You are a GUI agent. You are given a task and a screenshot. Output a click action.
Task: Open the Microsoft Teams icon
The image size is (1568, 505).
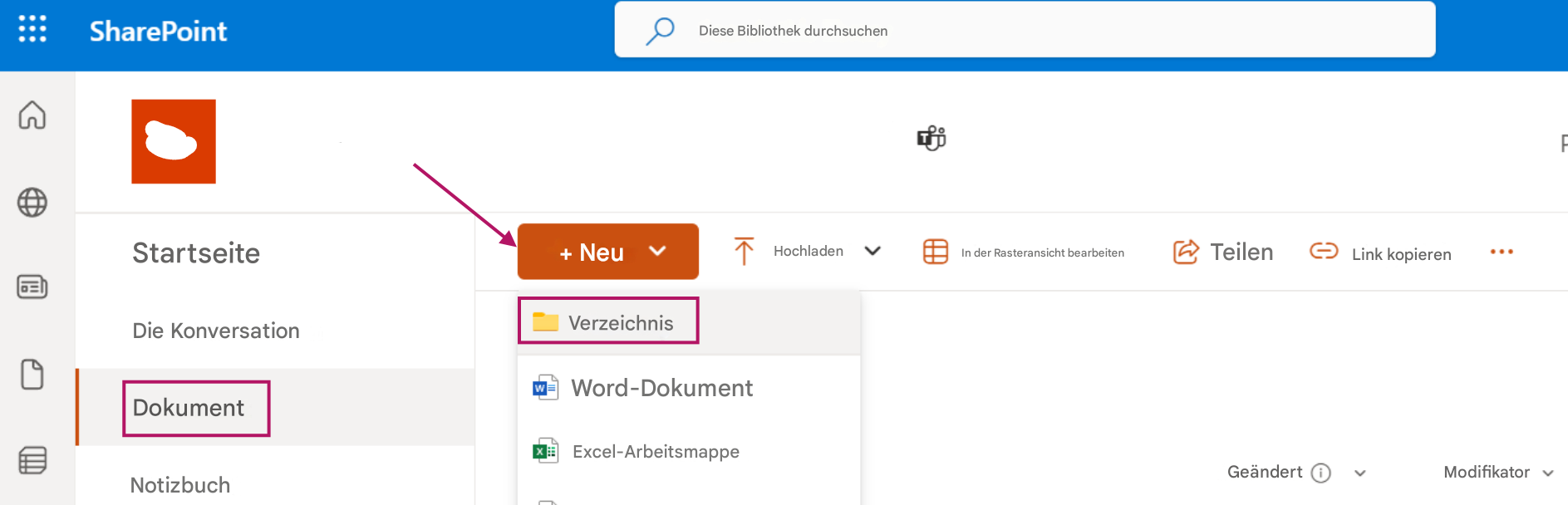[x=931, y=138]
